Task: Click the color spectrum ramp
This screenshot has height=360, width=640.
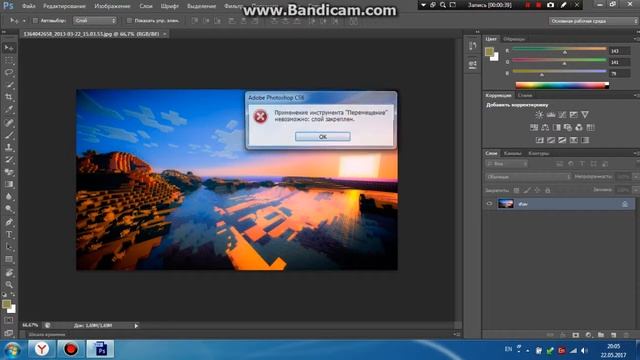Action: [562, 85]
